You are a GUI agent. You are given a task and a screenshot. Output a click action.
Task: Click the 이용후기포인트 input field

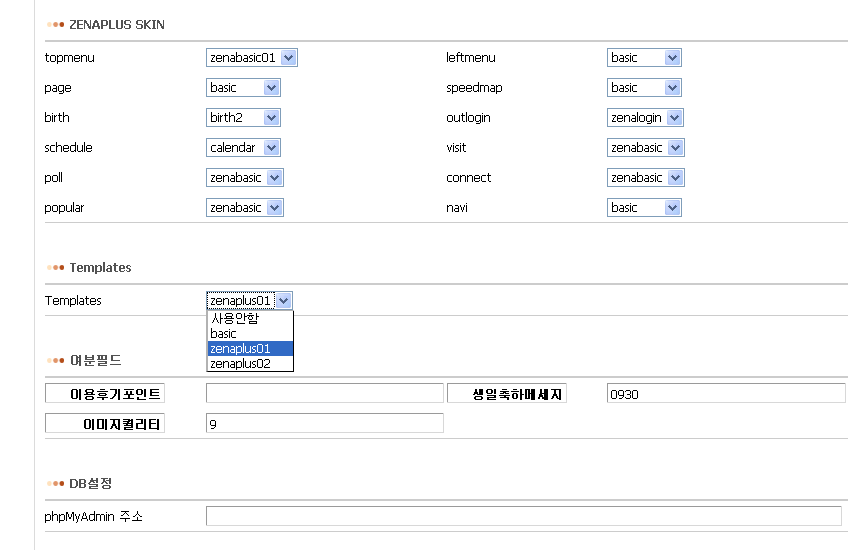click(324, 394)
